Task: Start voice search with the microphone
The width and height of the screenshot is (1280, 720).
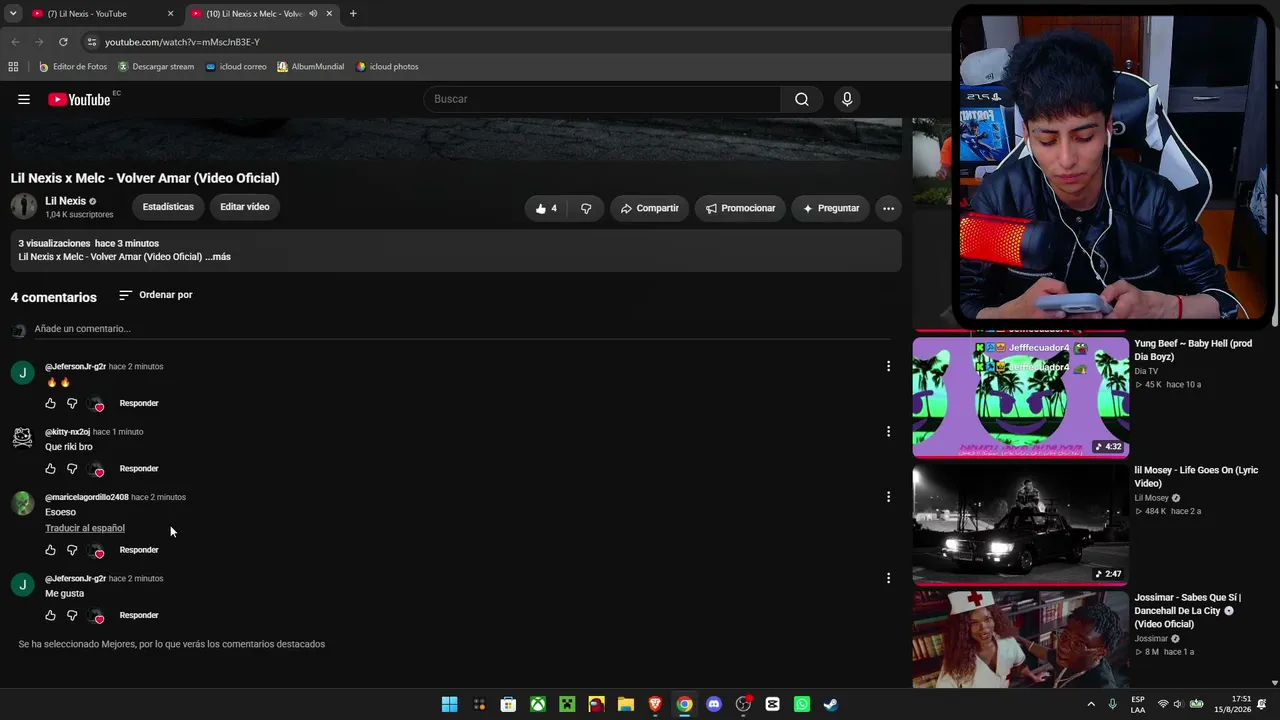Action: tap(847, 99)
